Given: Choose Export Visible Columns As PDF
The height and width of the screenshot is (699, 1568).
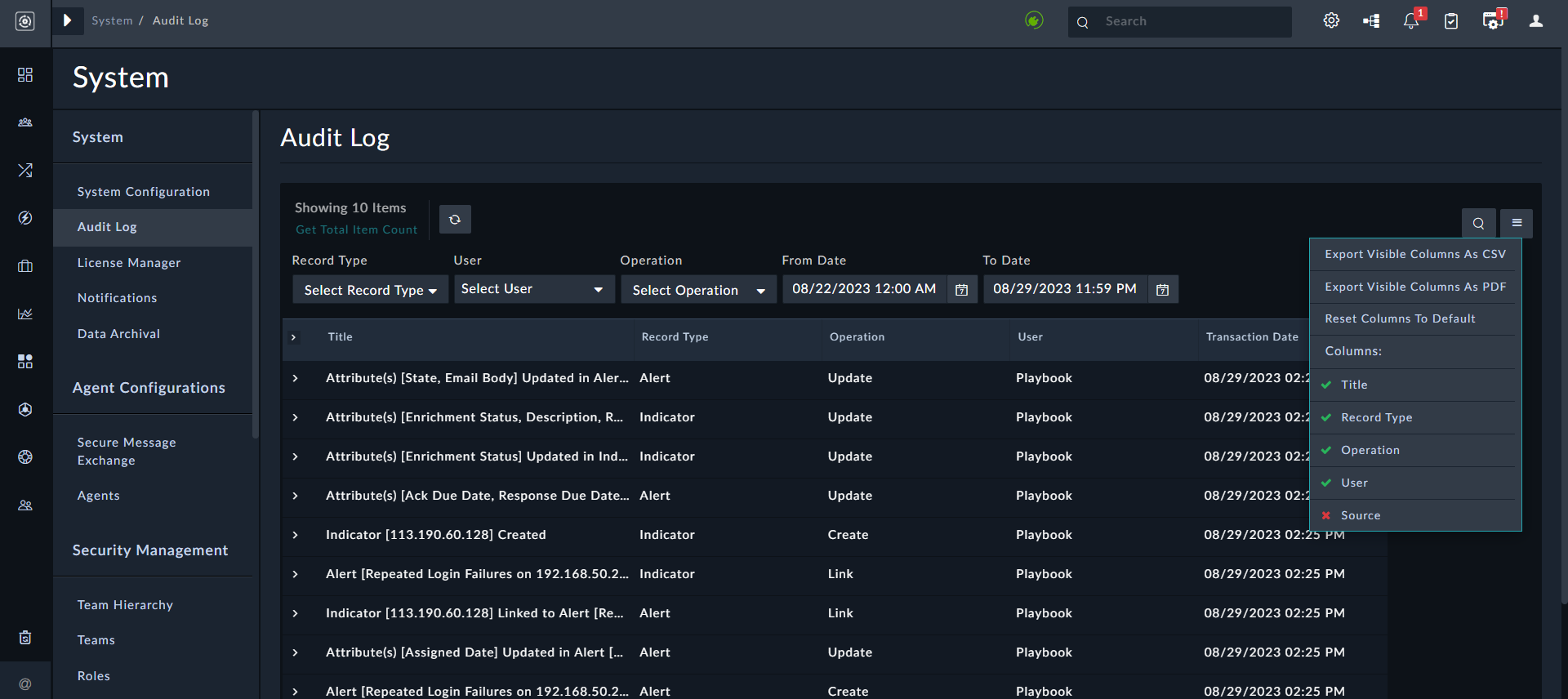Looking at the screenshot, I should 1415,287.
